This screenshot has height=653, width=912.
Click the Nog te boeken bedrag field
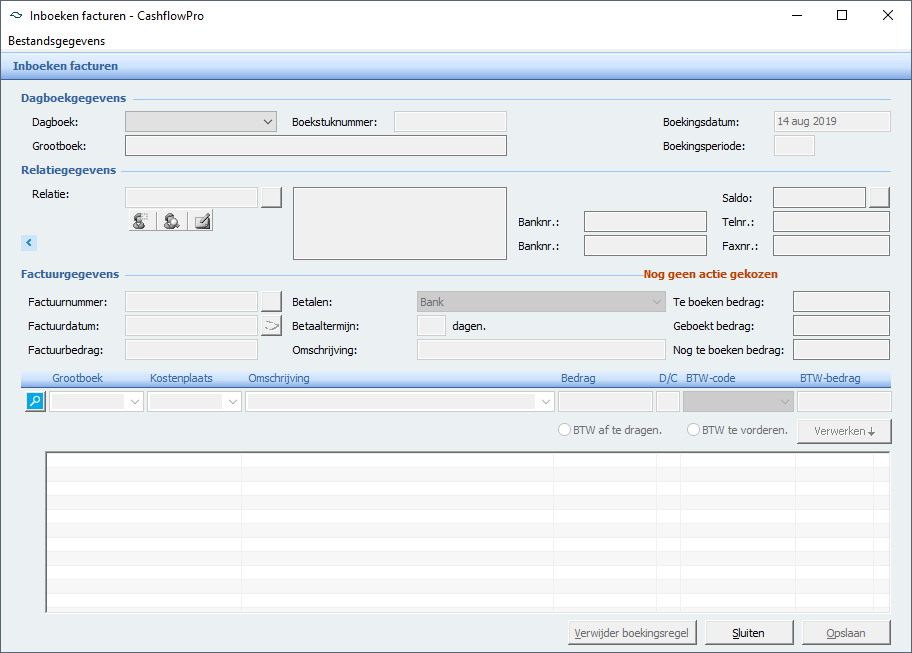841,349
